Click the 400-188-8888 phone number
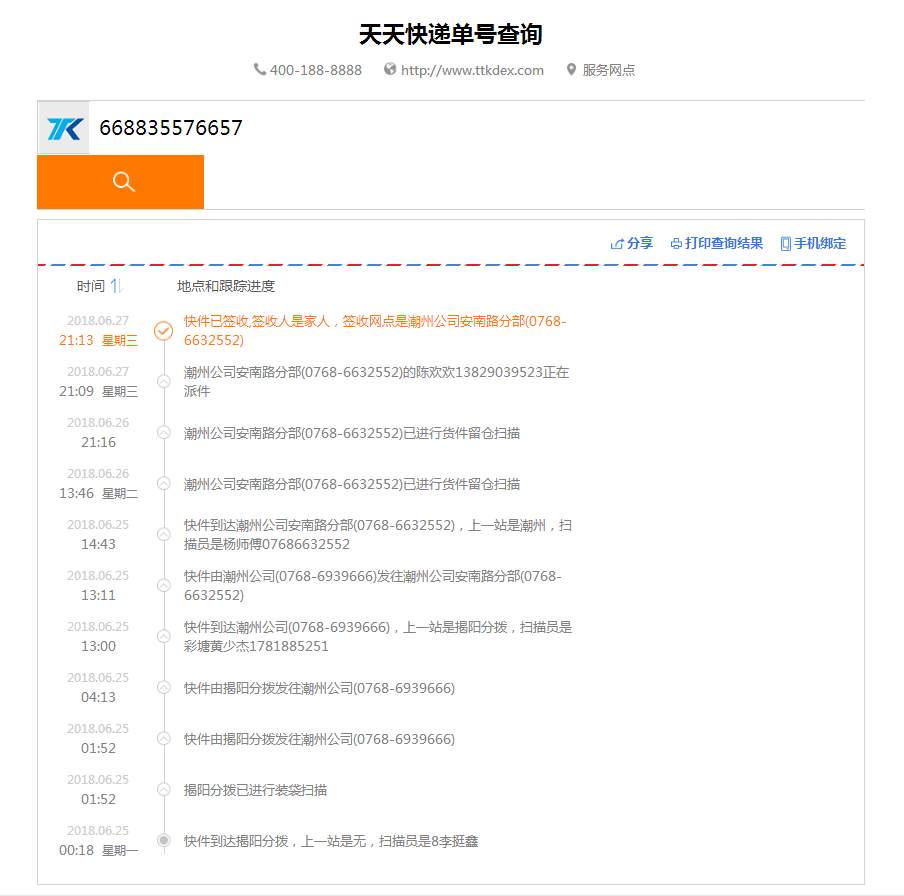 tap(316, 70)
